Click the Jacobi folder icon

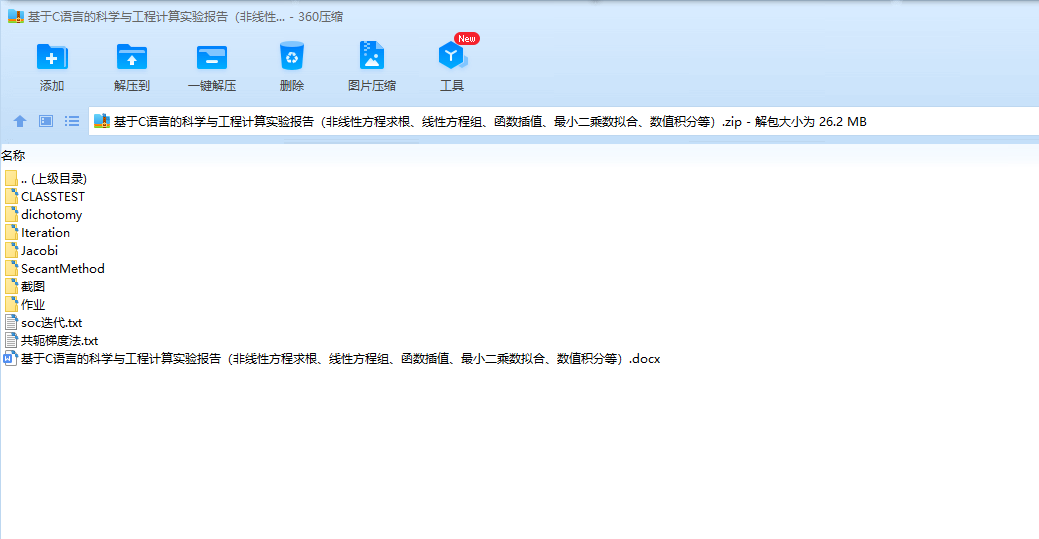11,250
